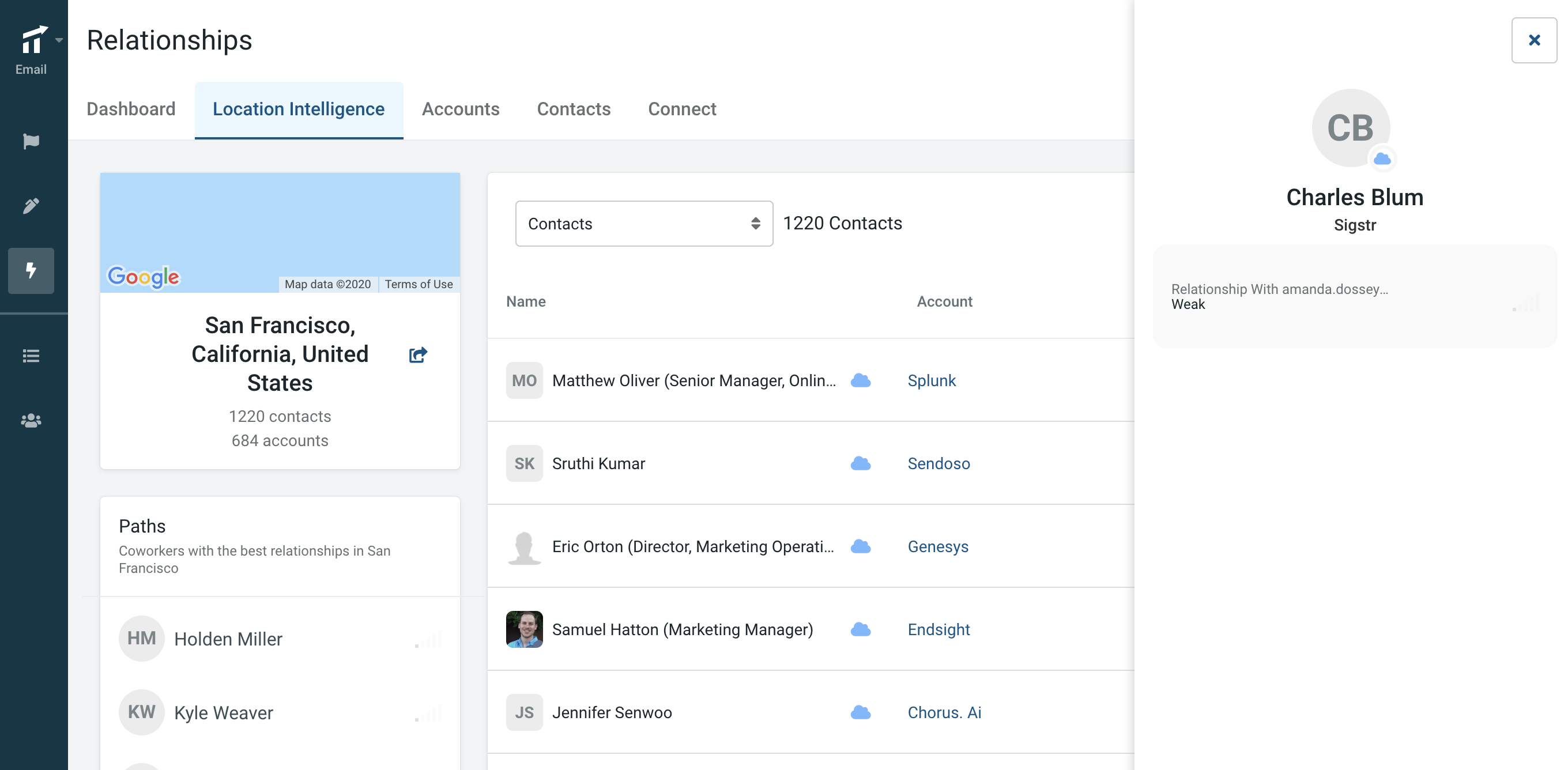The image size is (1568, 770).
Task: Select the Location Intelligence tab
Action: (x=299, y=110)
